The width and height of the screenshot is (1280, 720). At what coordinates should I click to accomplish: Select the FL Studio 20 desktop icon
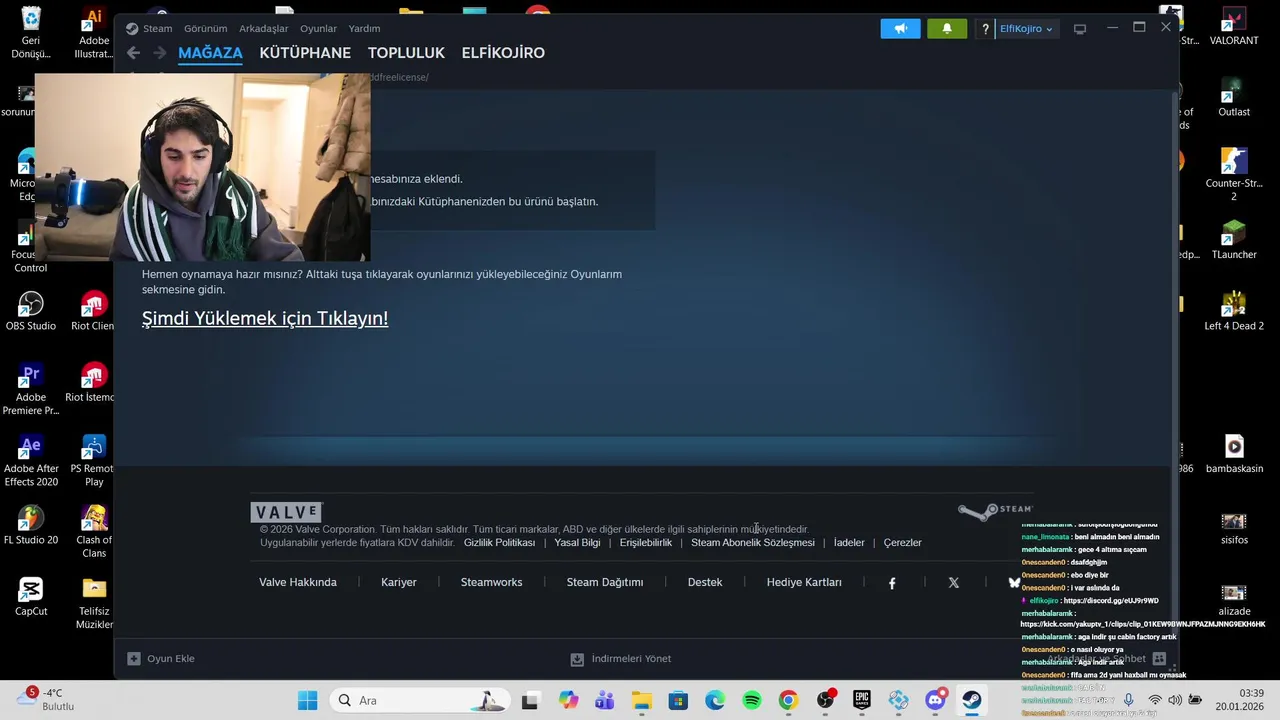click(31, 525)
